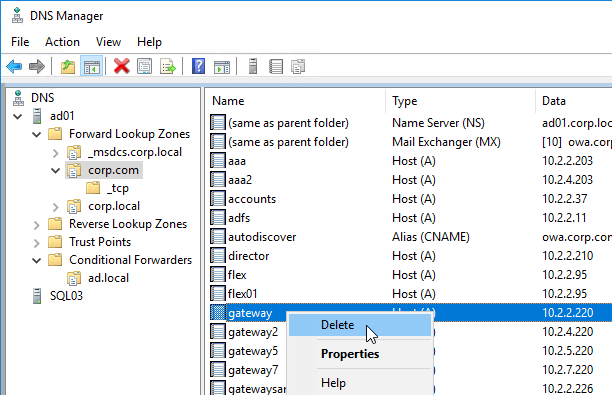The height and width of the screenshot is (395, 612).
Task: Click the record icon beside gateway2
Action: point(218,332)
